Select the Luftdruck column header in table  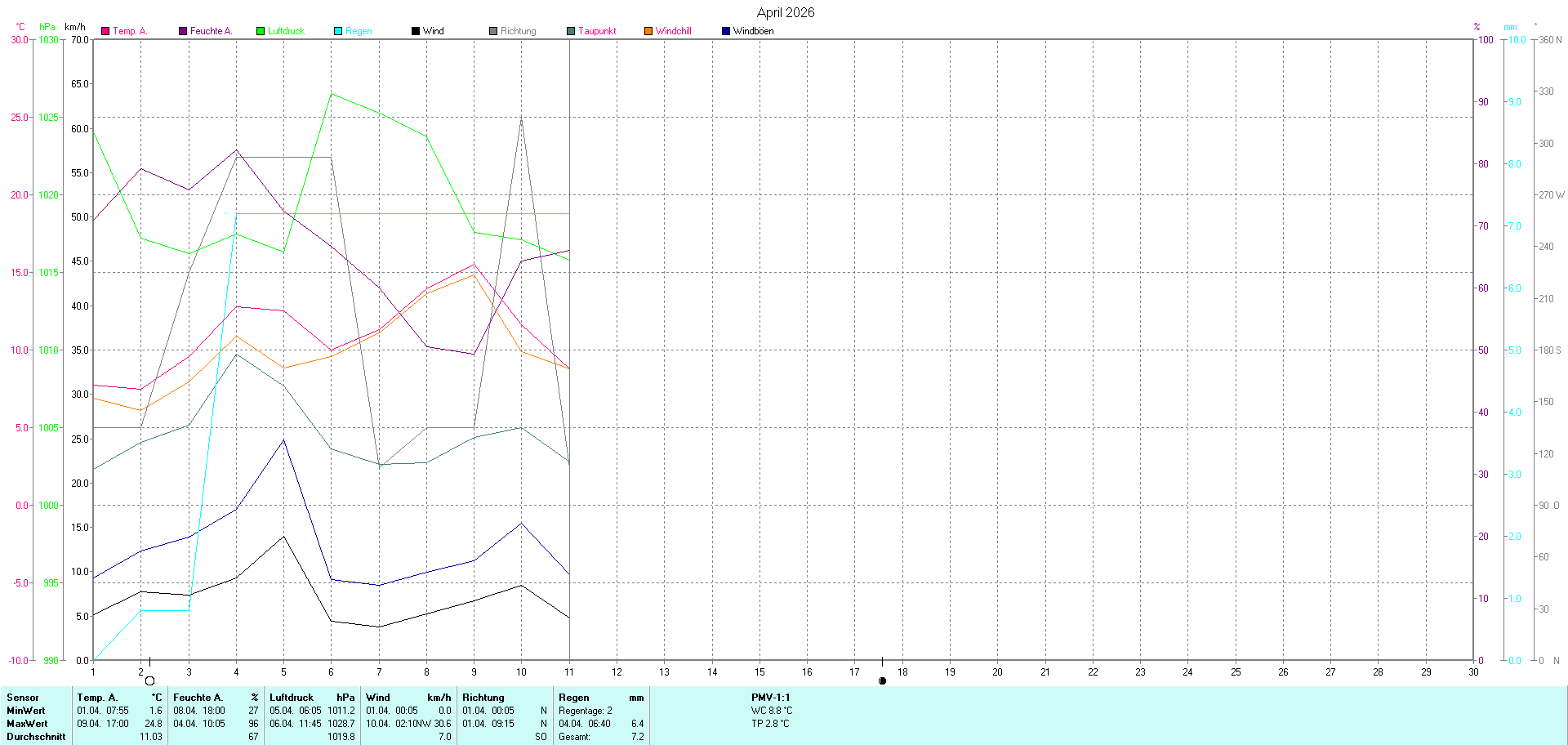[292, 698]
